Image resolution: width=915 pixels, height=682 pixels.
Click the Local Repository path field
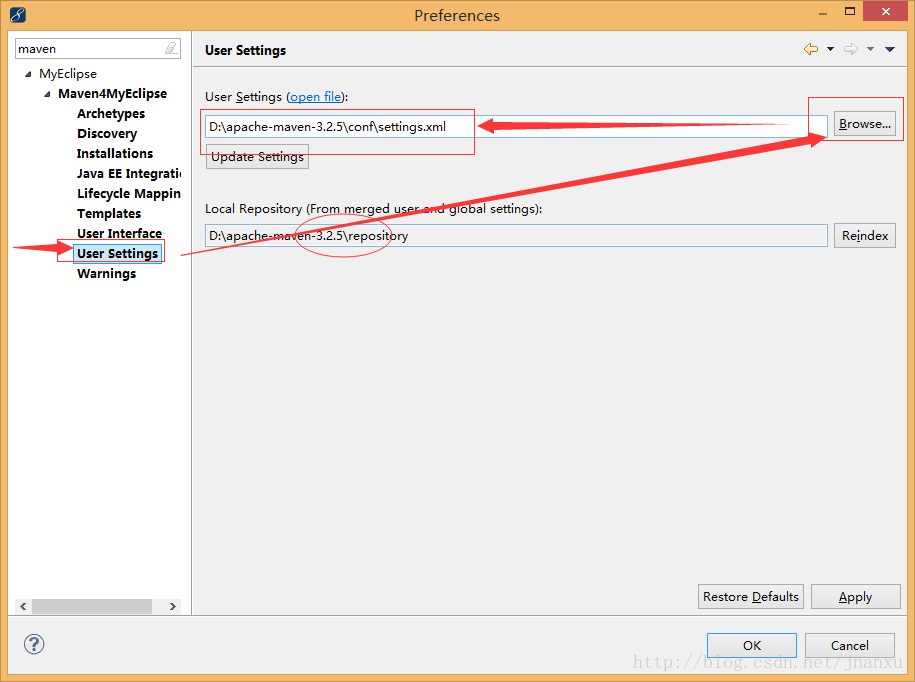(516, 236)
